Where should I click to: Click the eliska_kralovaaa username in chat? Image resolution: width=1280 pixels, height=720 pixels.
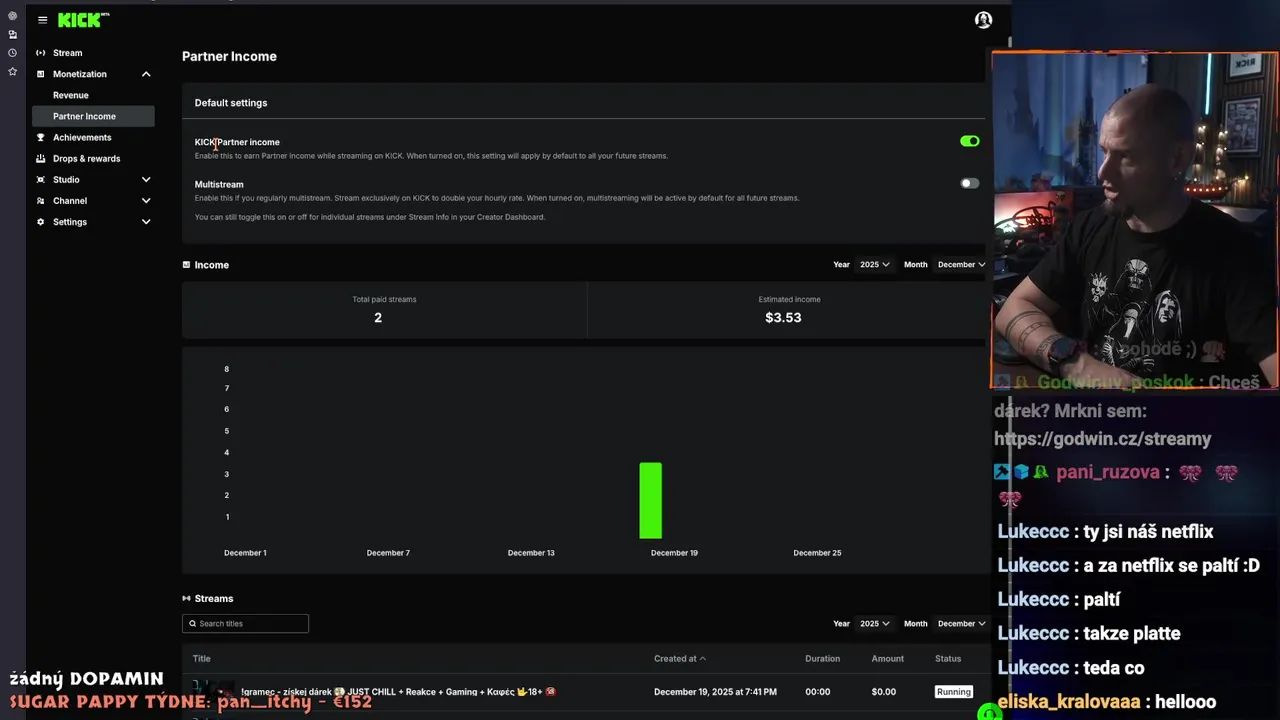1069,702
